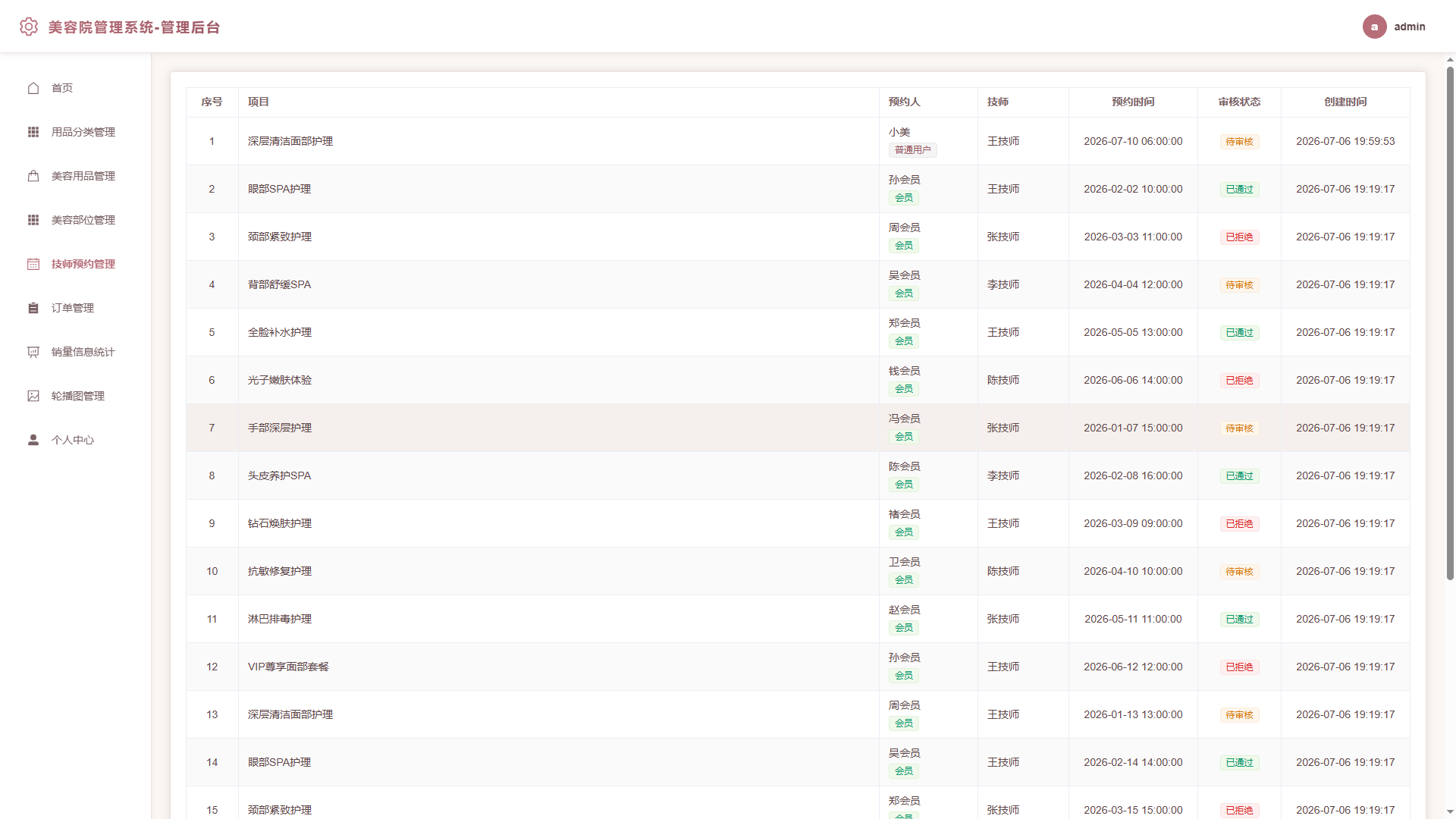Select the 审核状态 column header
The image size is (1456, 819).
[x=1239, y=102]
